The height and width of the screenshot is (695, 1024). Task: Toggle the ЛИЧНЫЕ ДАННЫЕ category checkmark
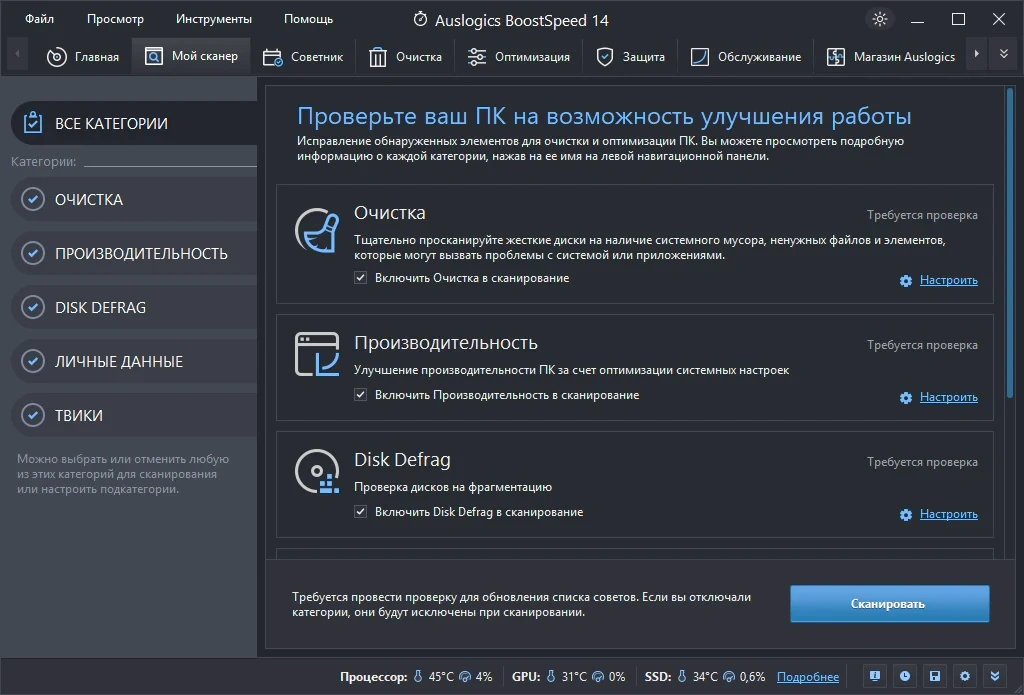click(x=33, y=361)
